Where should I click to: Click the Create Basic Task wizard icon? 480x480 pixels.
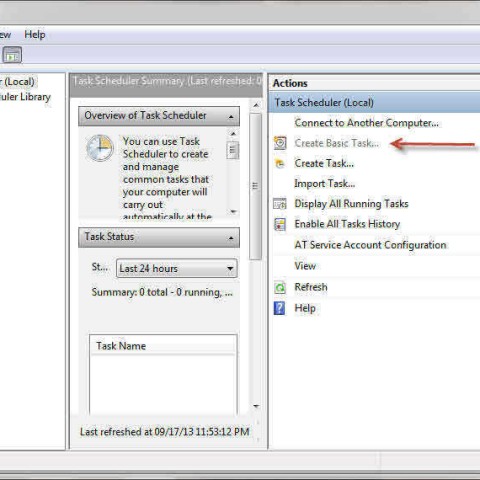(280, 143)
